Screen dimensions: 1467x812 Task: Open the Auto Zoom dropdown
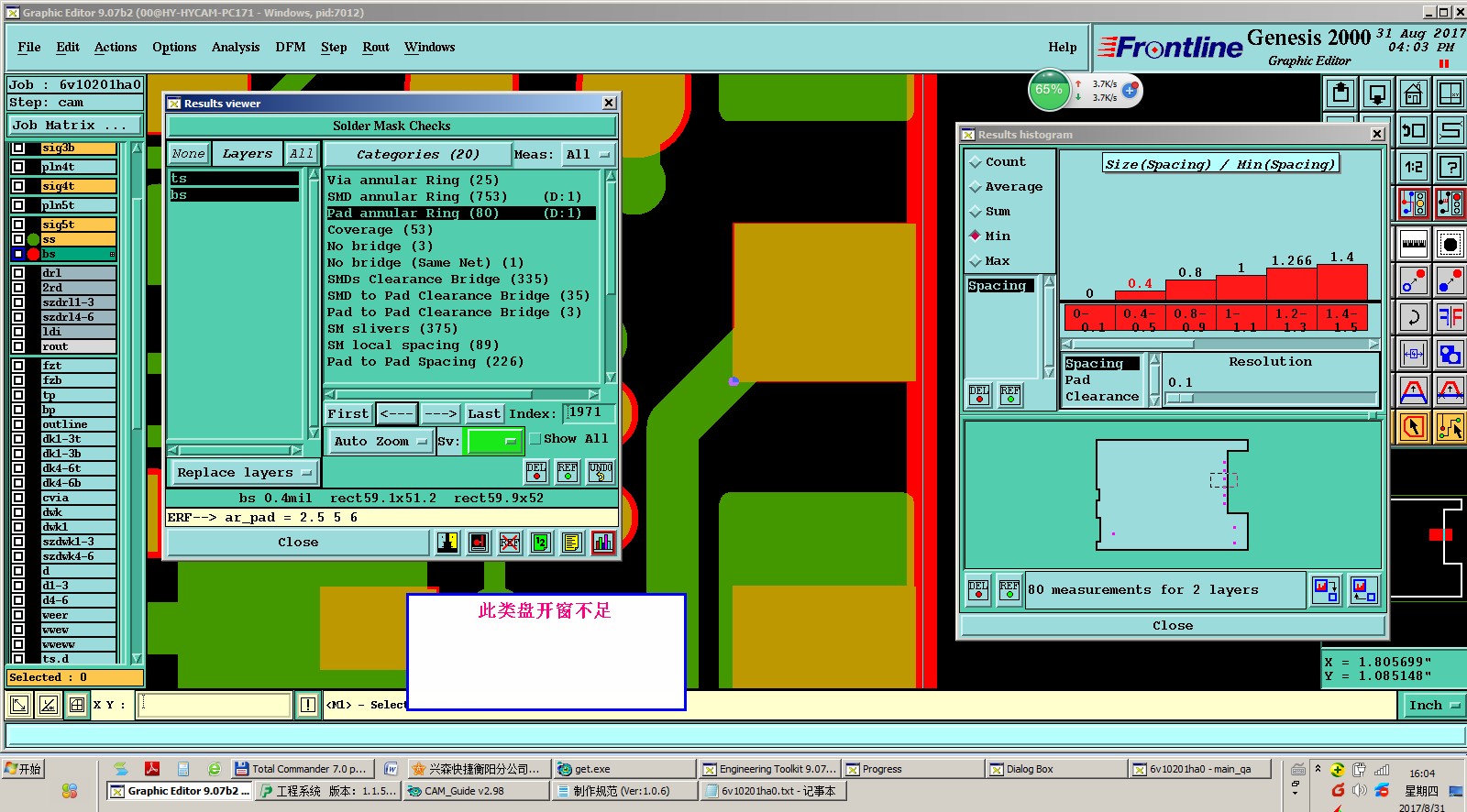381,441
